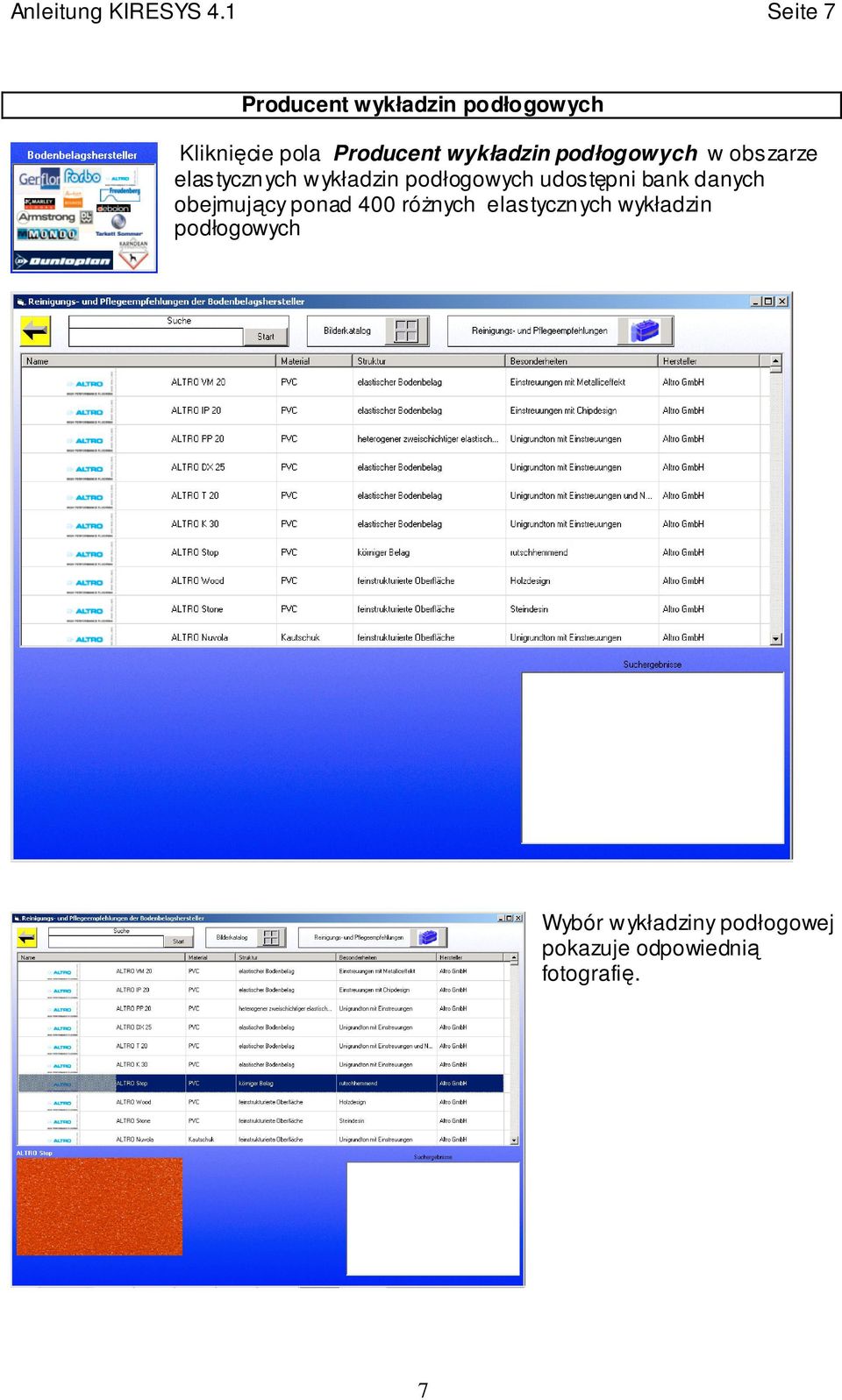
Task: Click Altro logo beside ALTRO VM 20, large window
Action: point(89,384)
